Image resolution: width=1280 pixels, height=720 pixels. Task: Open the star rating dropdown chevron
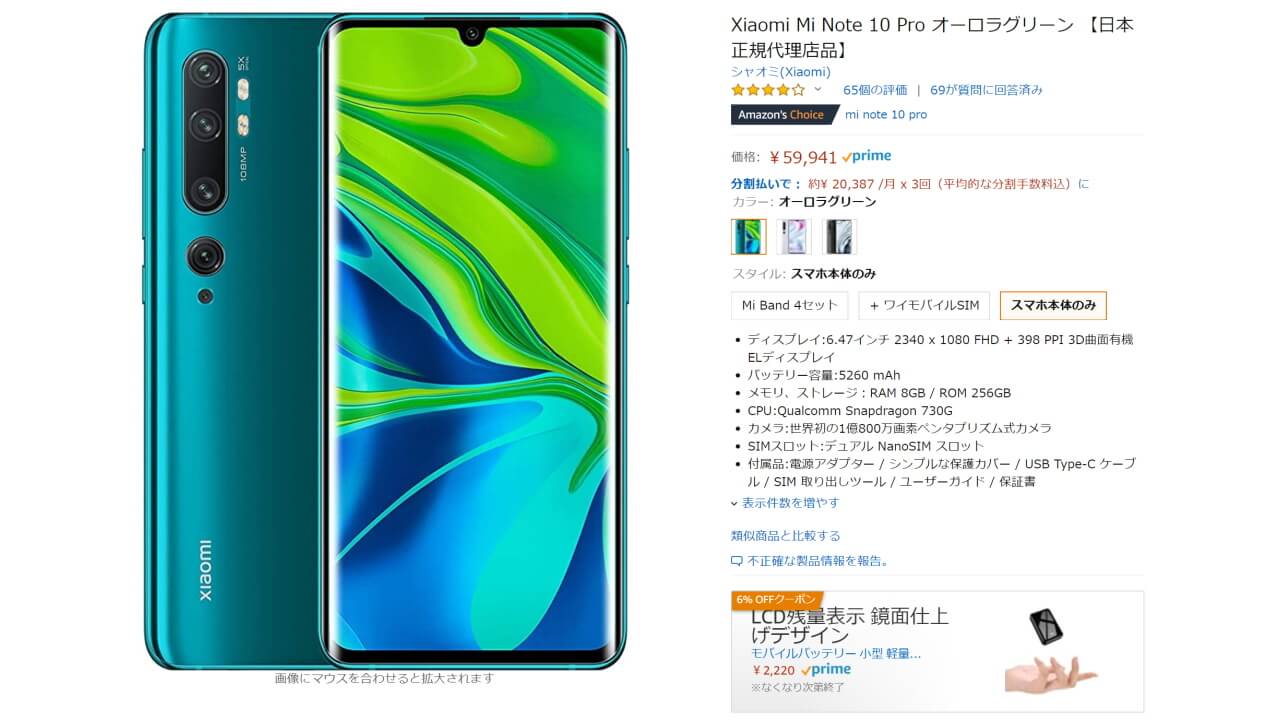tap(817, 89)
